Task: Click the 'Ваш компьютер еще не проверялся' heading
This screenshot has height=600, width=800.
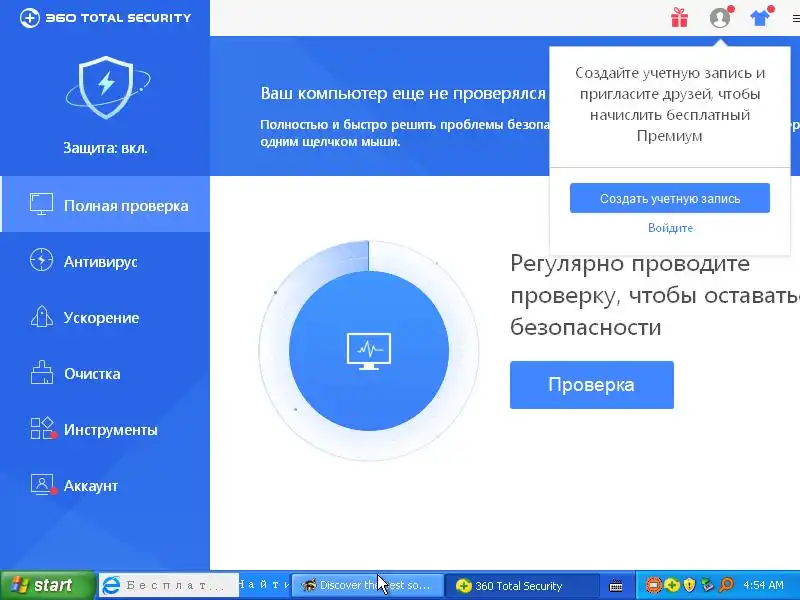Action: click(x=403, y=93)
